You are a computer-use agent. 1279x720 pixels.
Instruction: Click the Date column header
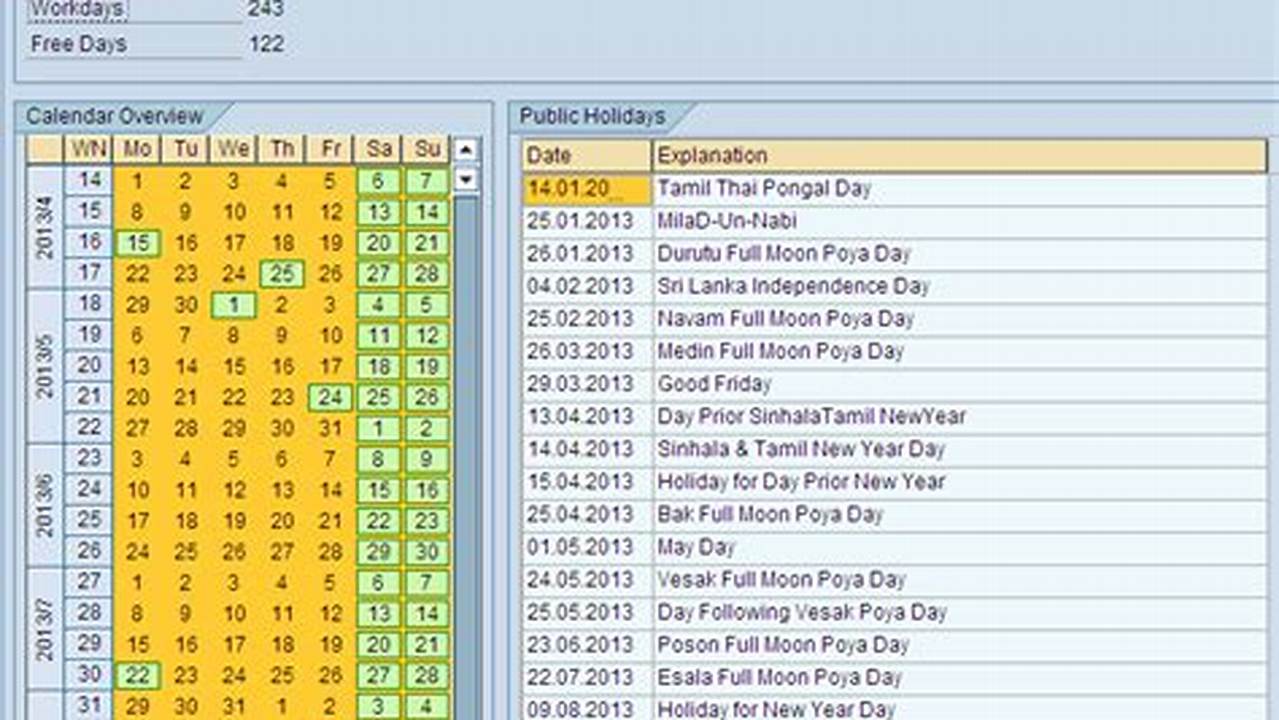[x=549, y=155]
